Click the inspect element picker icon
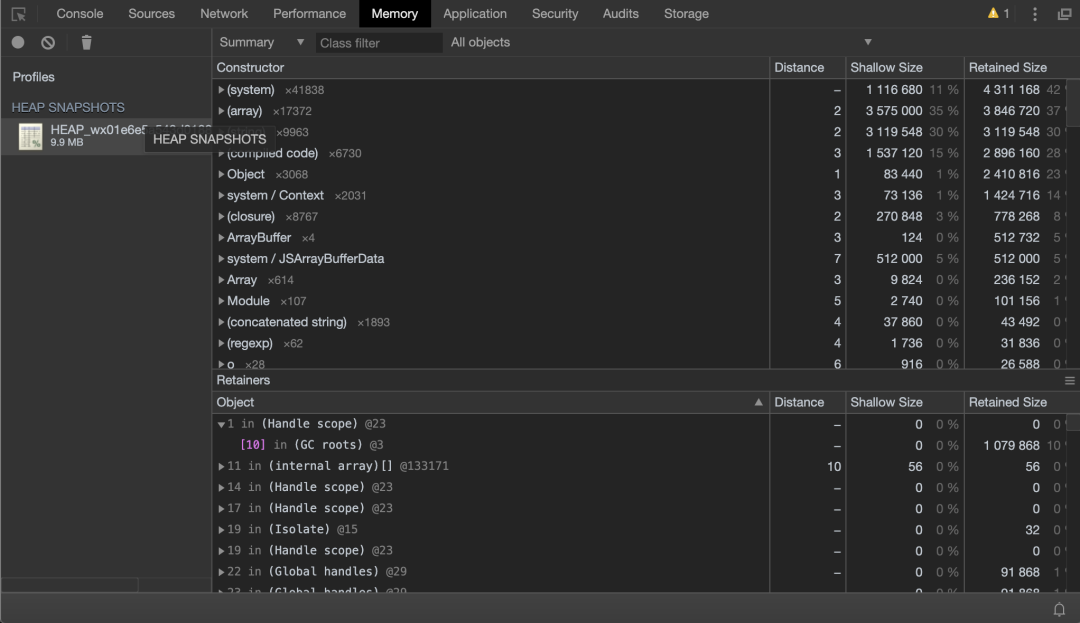 pyautogui.click(x=18, y=14)
